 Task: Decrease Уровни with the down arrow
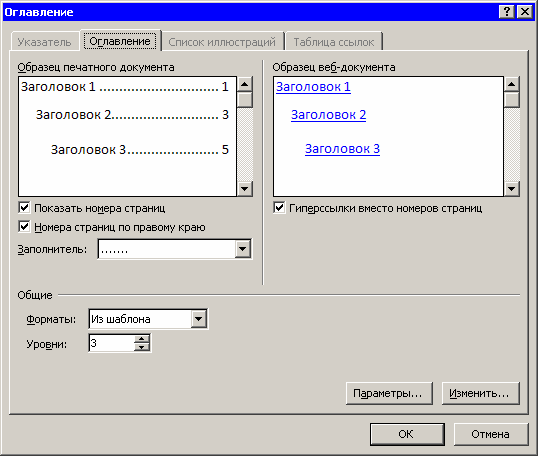click(x=142, y=347)
